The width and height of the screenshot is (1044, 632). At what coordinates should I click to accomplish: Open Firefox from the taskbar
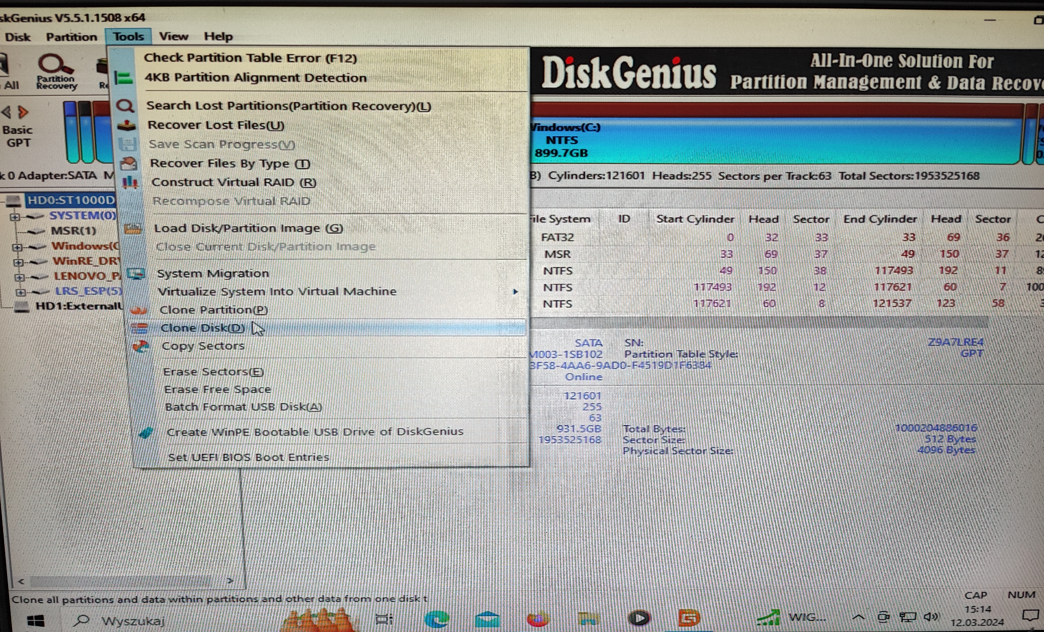click(x=537, y=619)
